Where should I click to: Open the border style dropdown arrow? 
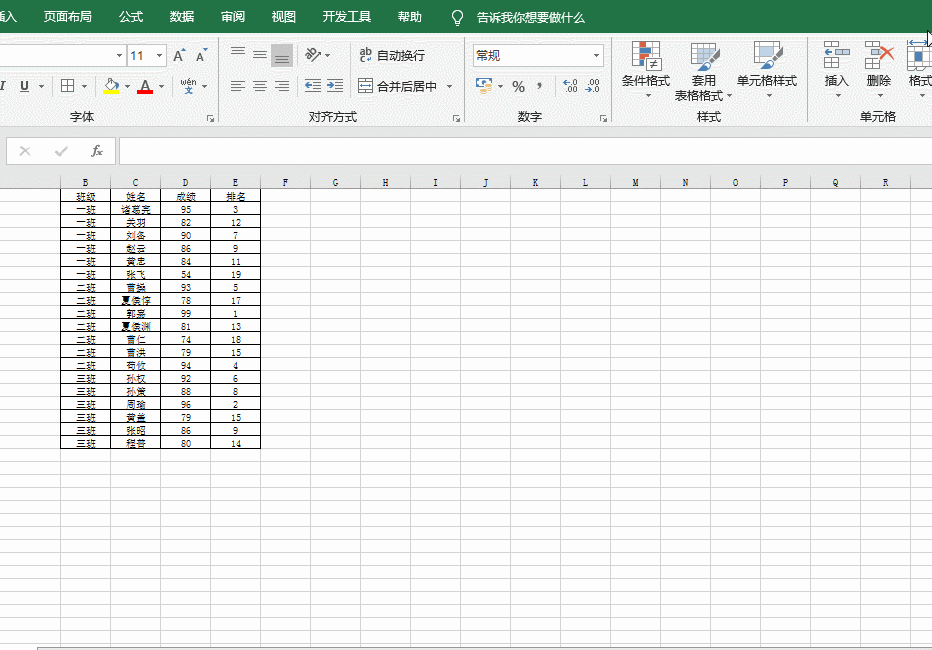84,86
